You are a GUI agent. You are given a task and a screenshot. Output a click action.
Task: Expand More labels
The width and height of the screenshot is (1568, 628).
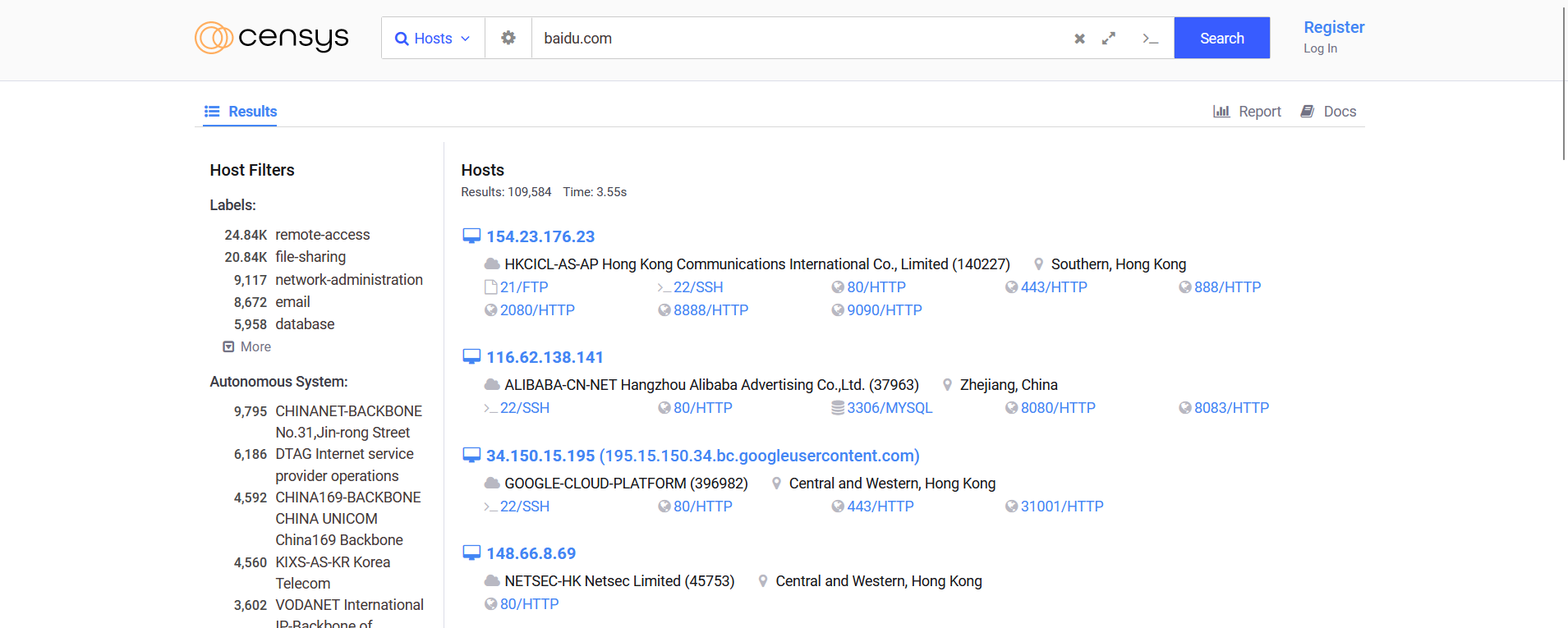[x=247, y=346]
